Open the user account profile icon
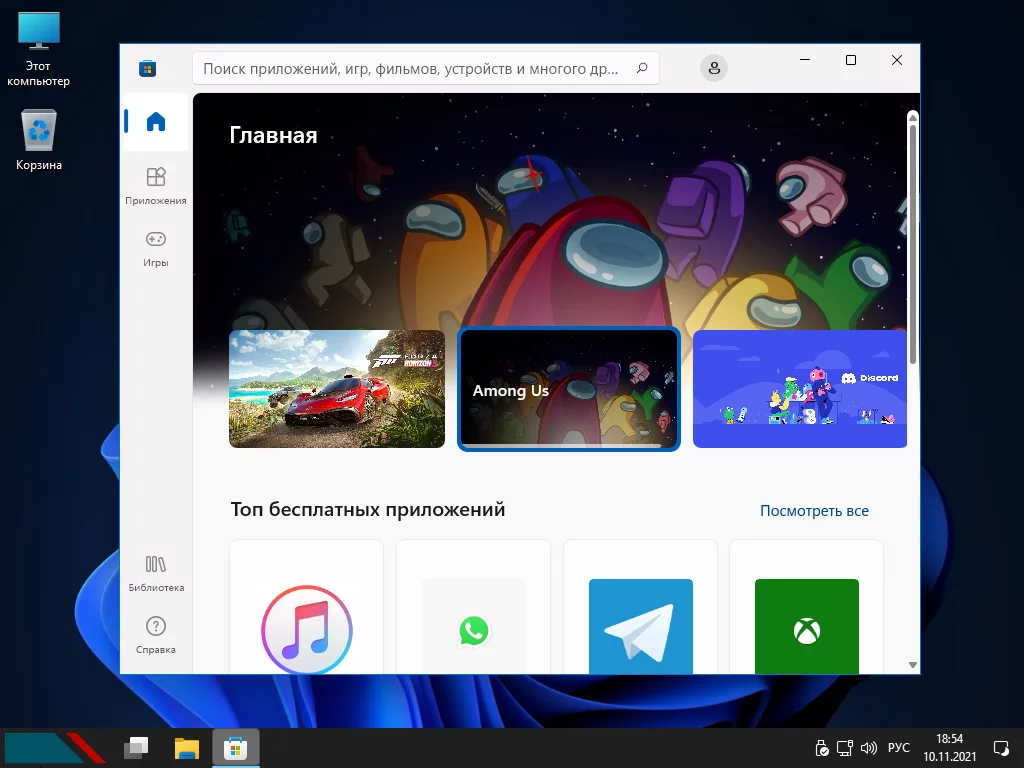This screenshot has width=1024, height=768. click(714, 68)
